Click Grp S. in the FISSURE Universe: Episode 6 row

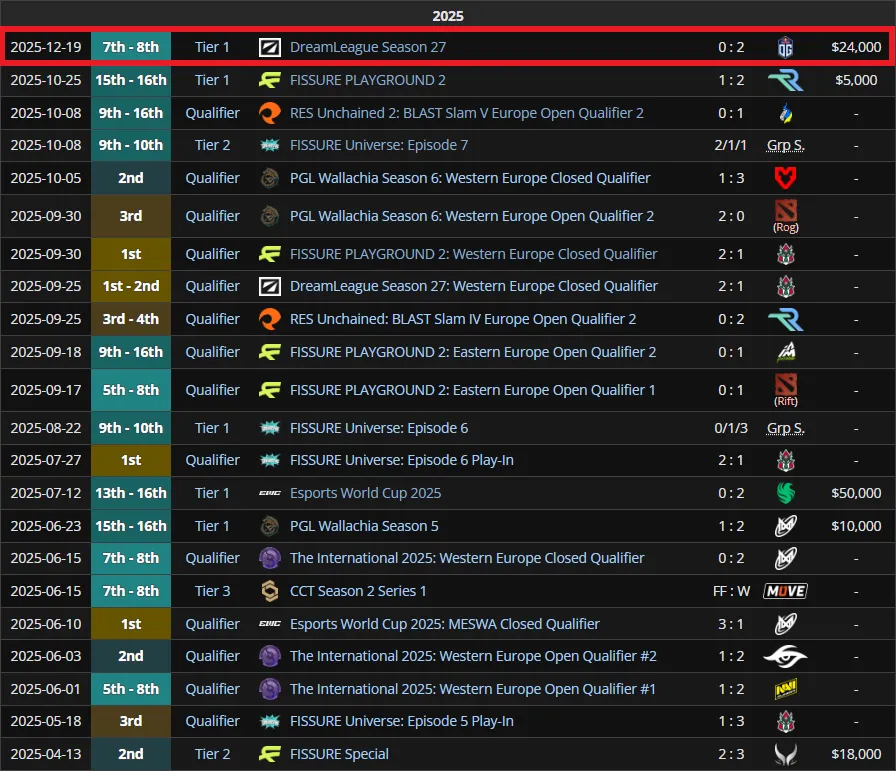pyautogui.click(x=786, y=429)
